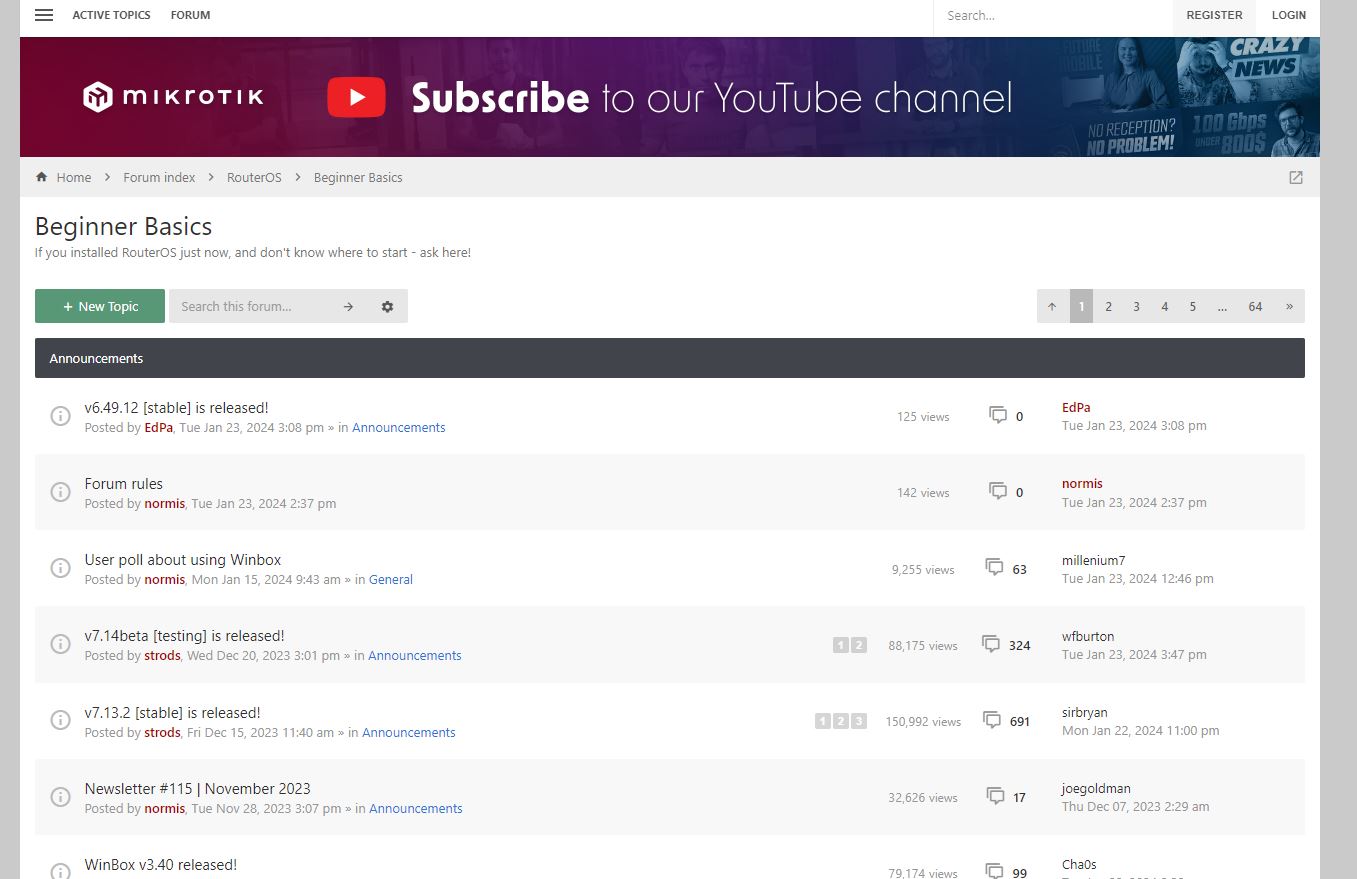Image resolution: width=1357 pixels, height=879 pixels.
Task: Open topic v6.49.12 [stable] is released!
Action: 176,407
